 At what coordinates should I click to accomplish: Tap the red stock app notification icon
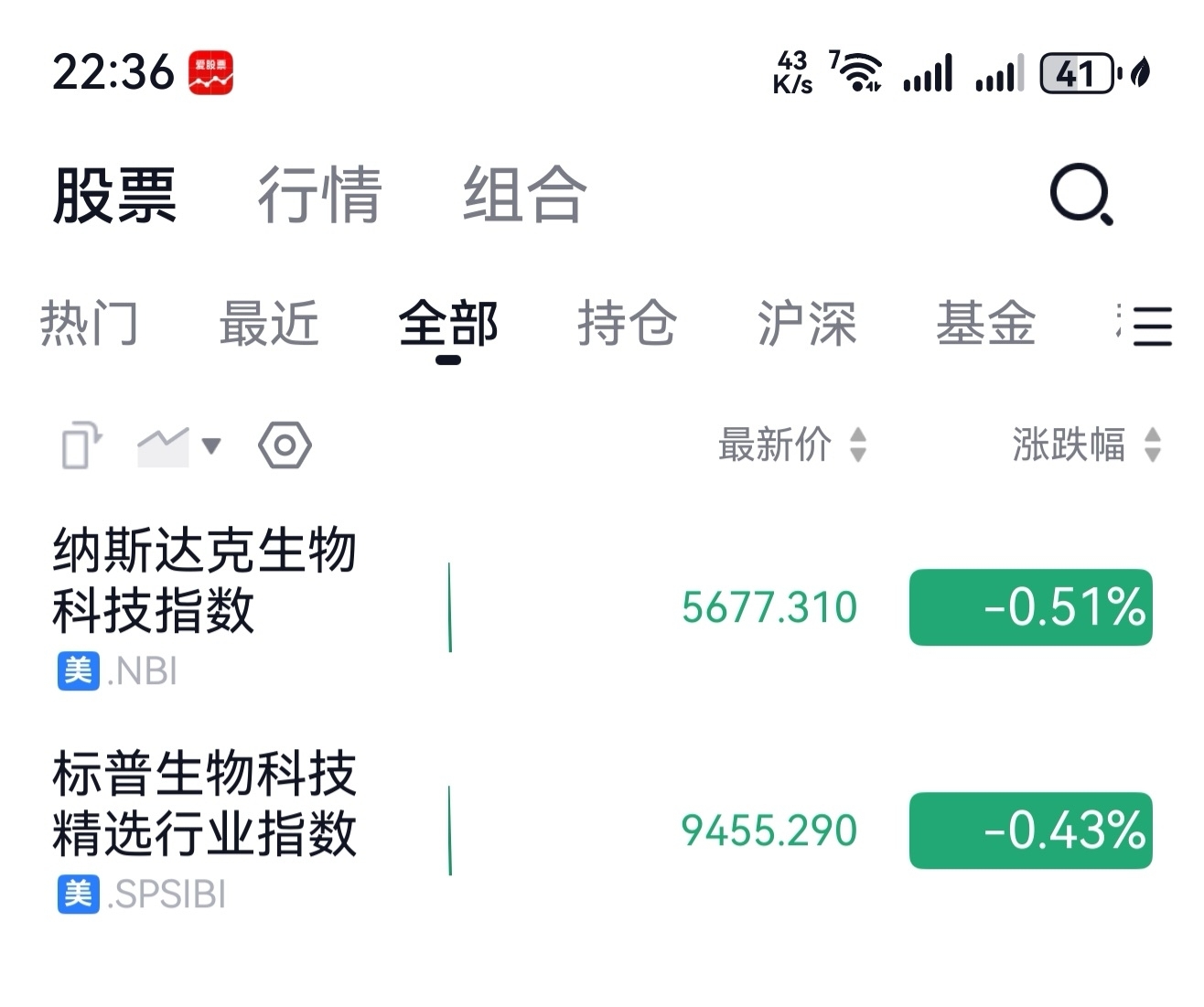coord(211,73)
